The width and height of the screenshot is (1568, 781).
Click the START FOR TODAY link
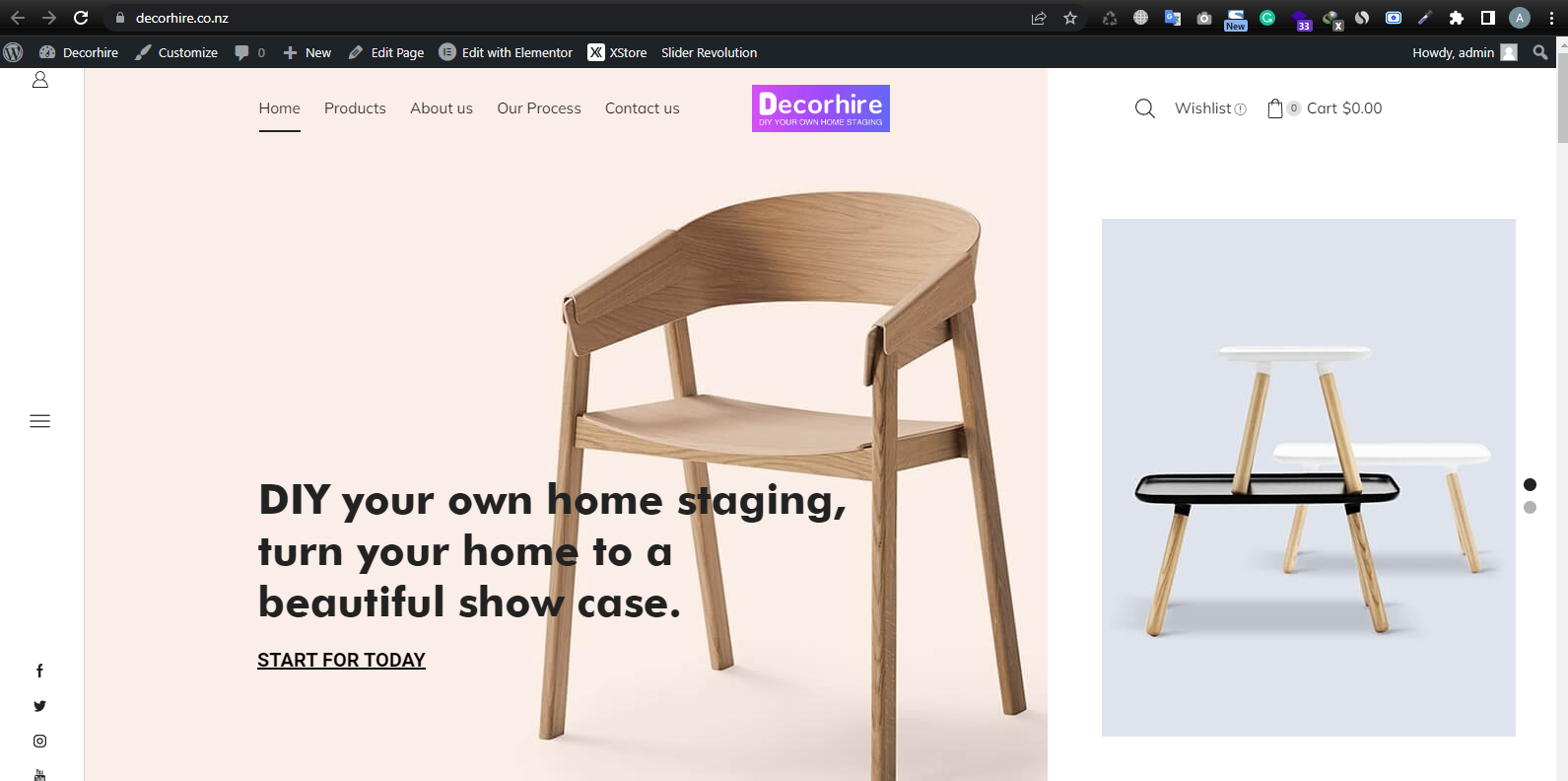click(x=341, y=660)
